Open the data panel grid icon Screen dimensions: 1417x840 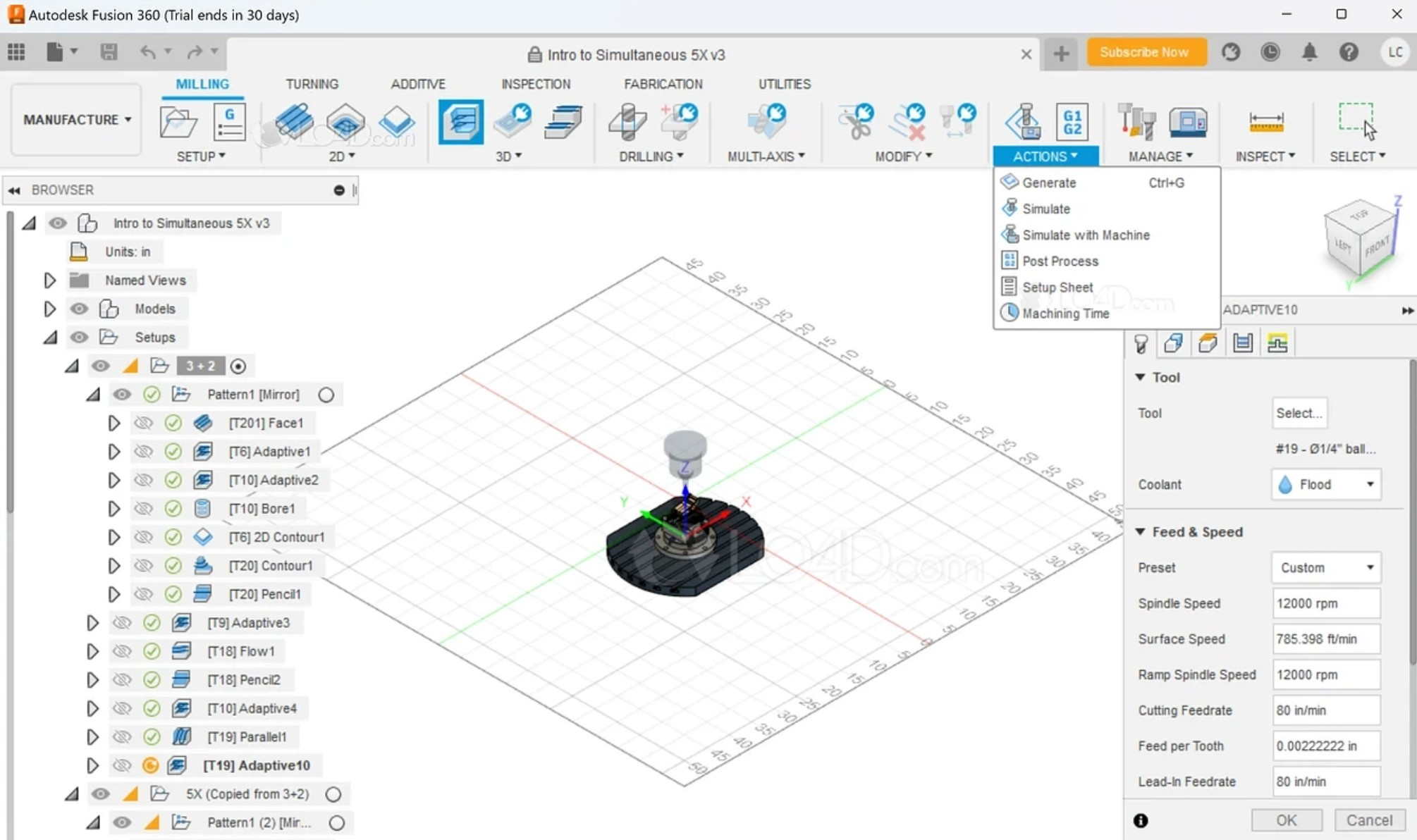coord(16,51)
